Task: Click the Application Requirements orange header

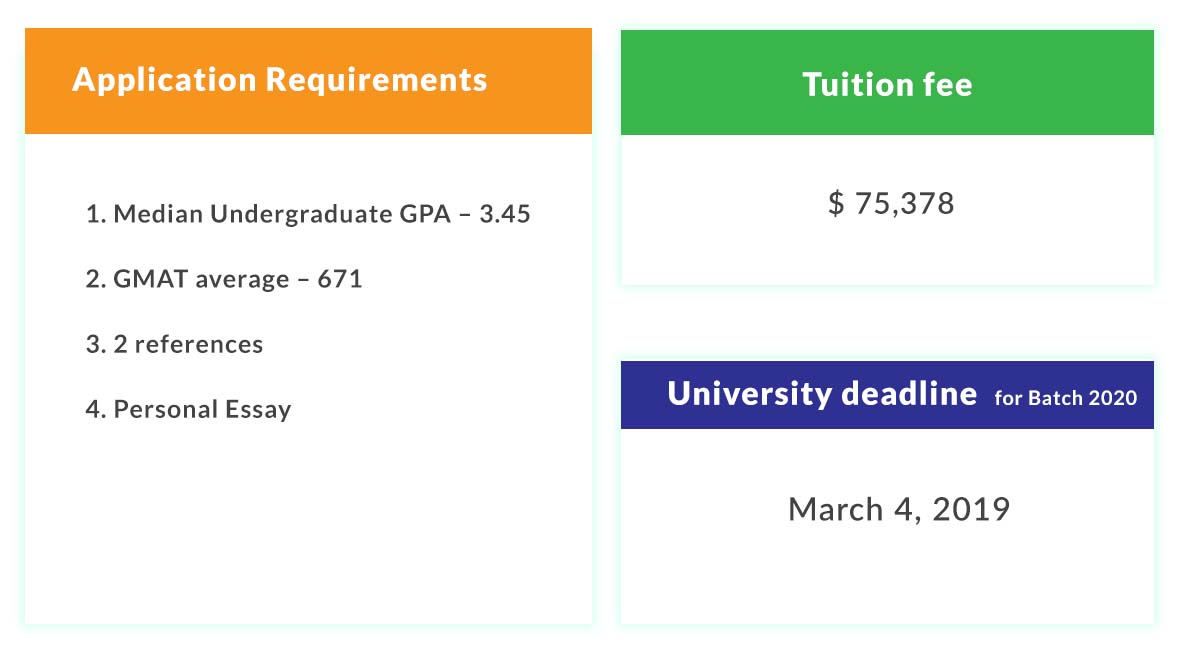Action: tap(308, 81)
